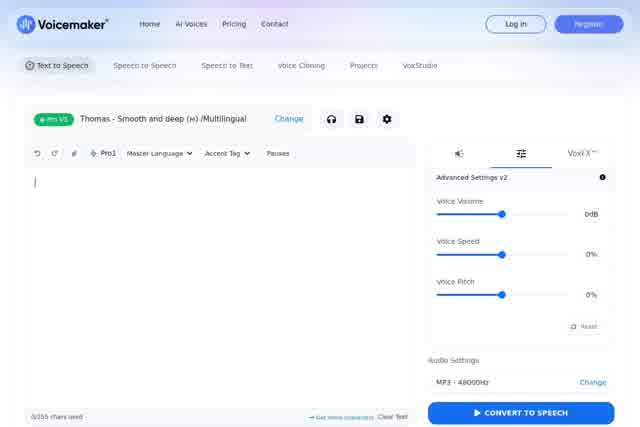Click the Pro1 toolbar button
This screenshot has width=640, height=427.
pos(103,153)
